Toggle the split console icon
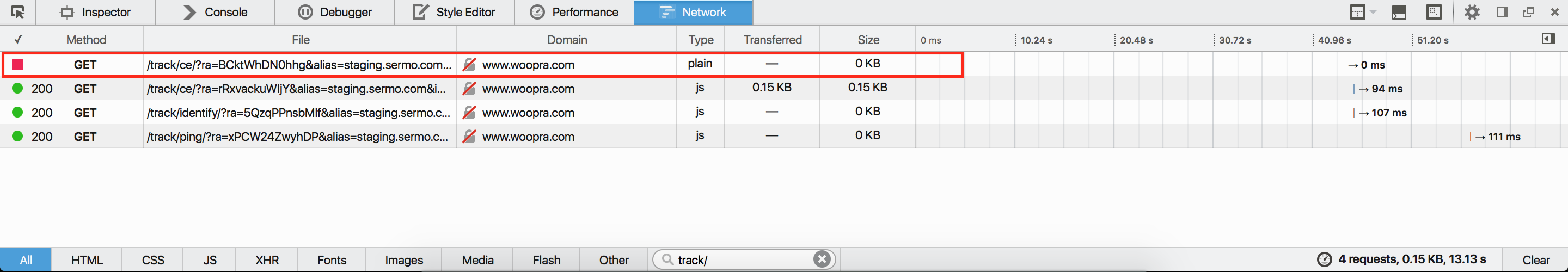 pos(1399,12)
